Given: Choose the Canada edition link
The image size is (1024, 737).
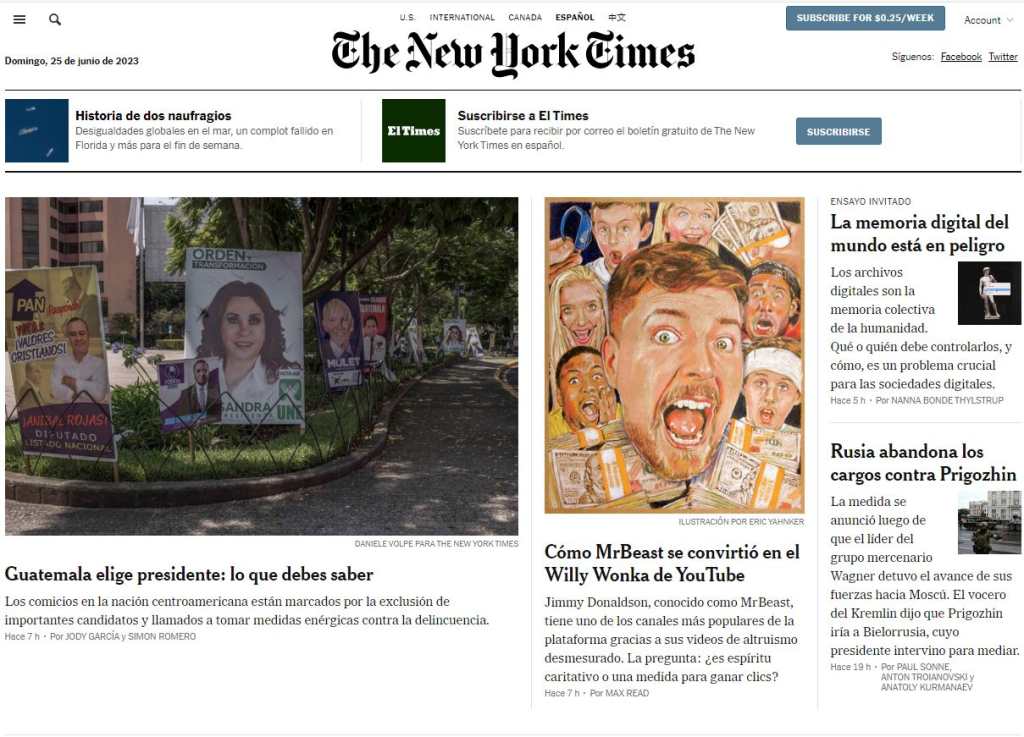Looking at the screenshot, I should 525,18.
